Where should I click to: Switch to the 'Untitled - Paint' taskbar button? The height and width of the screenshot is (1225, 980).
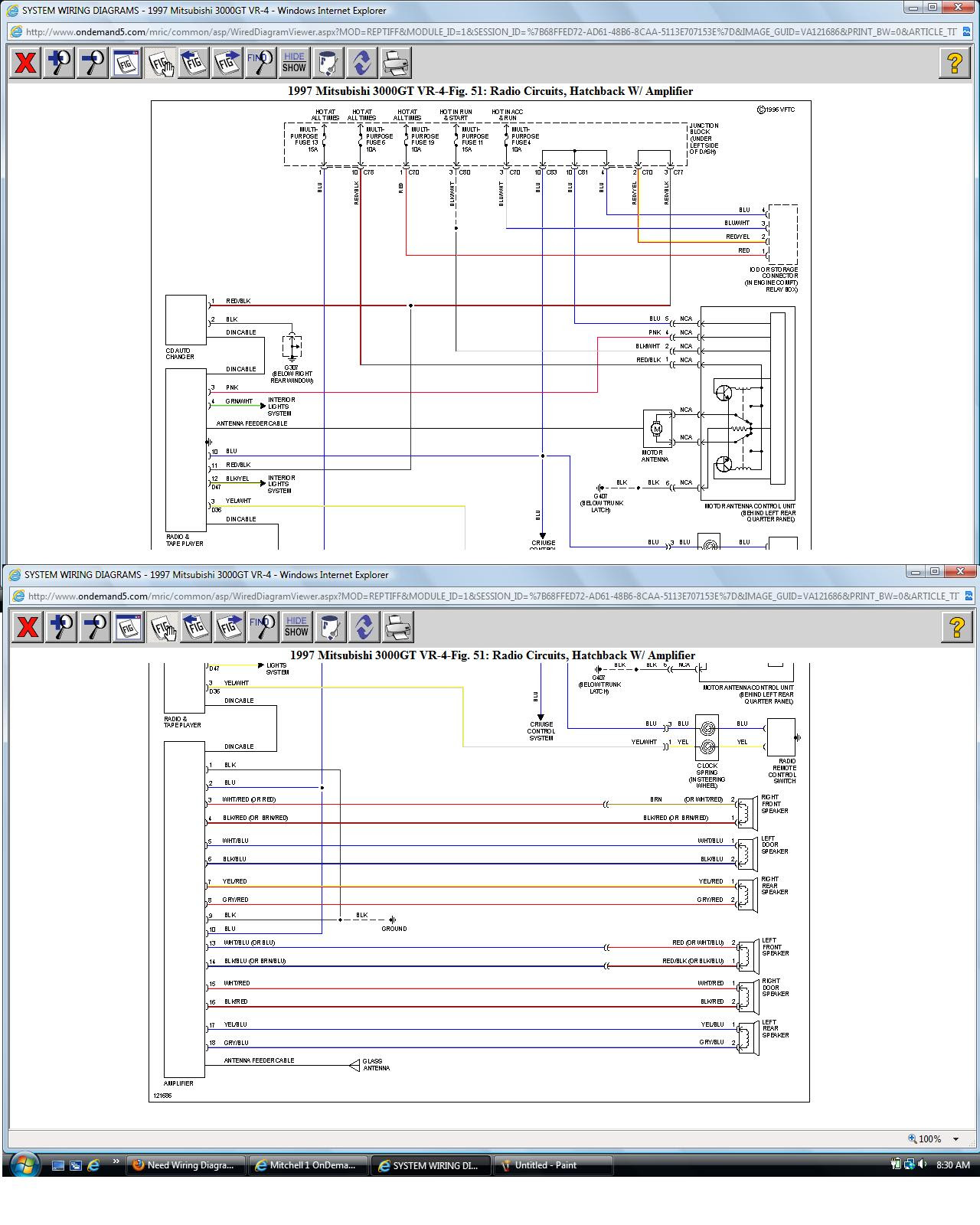(x=554, y=1165)
